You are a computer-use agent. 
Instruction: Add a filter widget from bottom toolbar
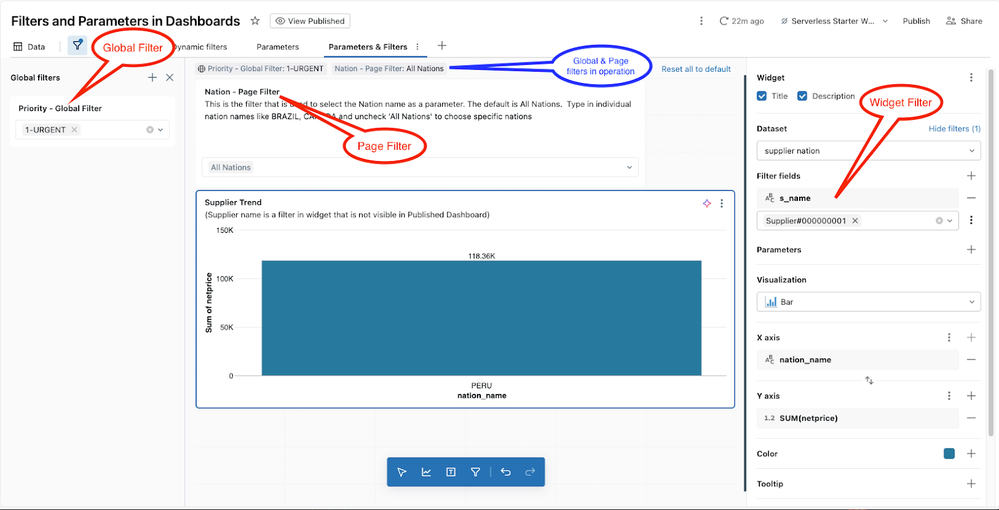point(476,472)
